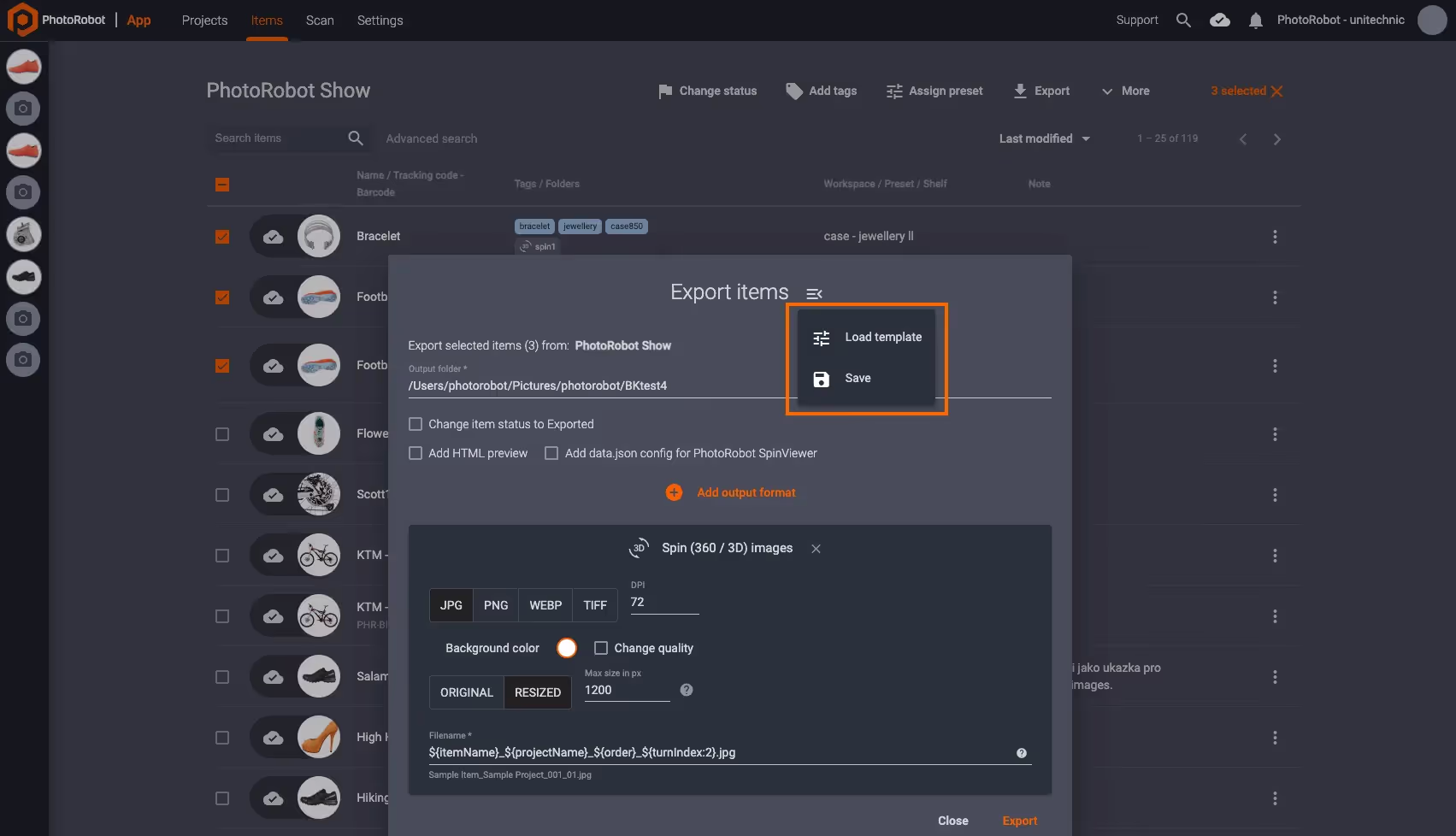Go to the next page of items
Image resolution: width=1456 pixels, height=836 pixels.
tap(1277, 139)
